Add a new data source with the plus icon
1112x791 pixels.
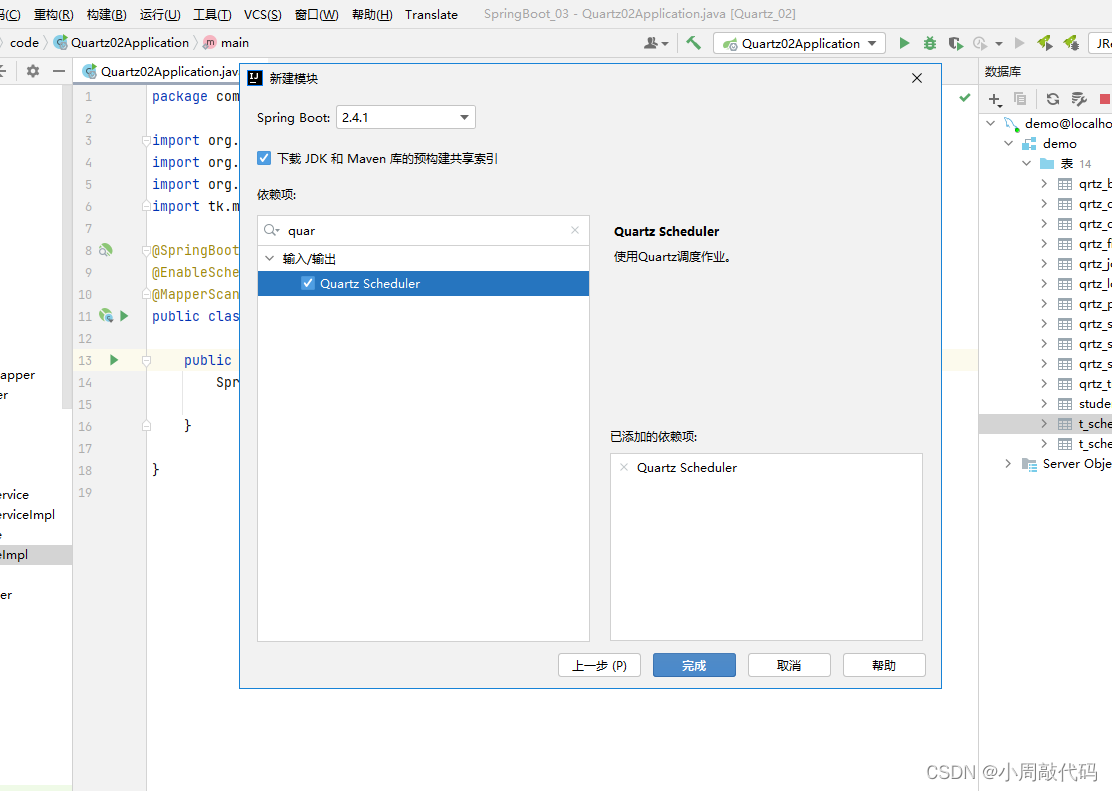tap(993, 99)
